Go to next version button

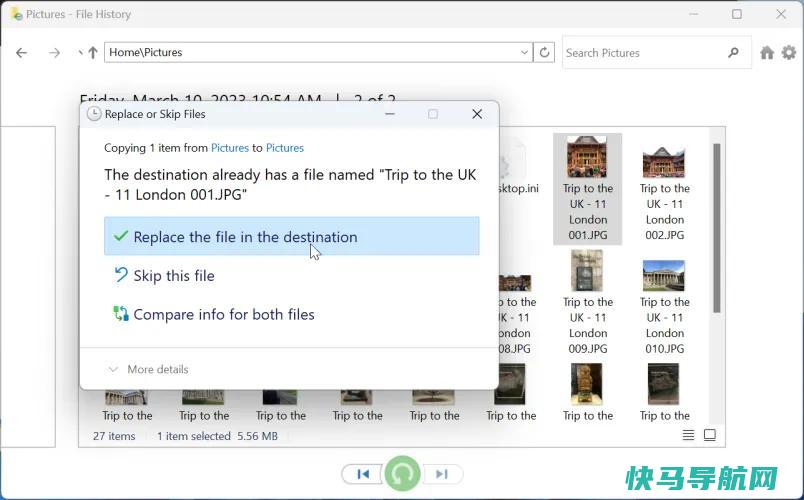442,474
